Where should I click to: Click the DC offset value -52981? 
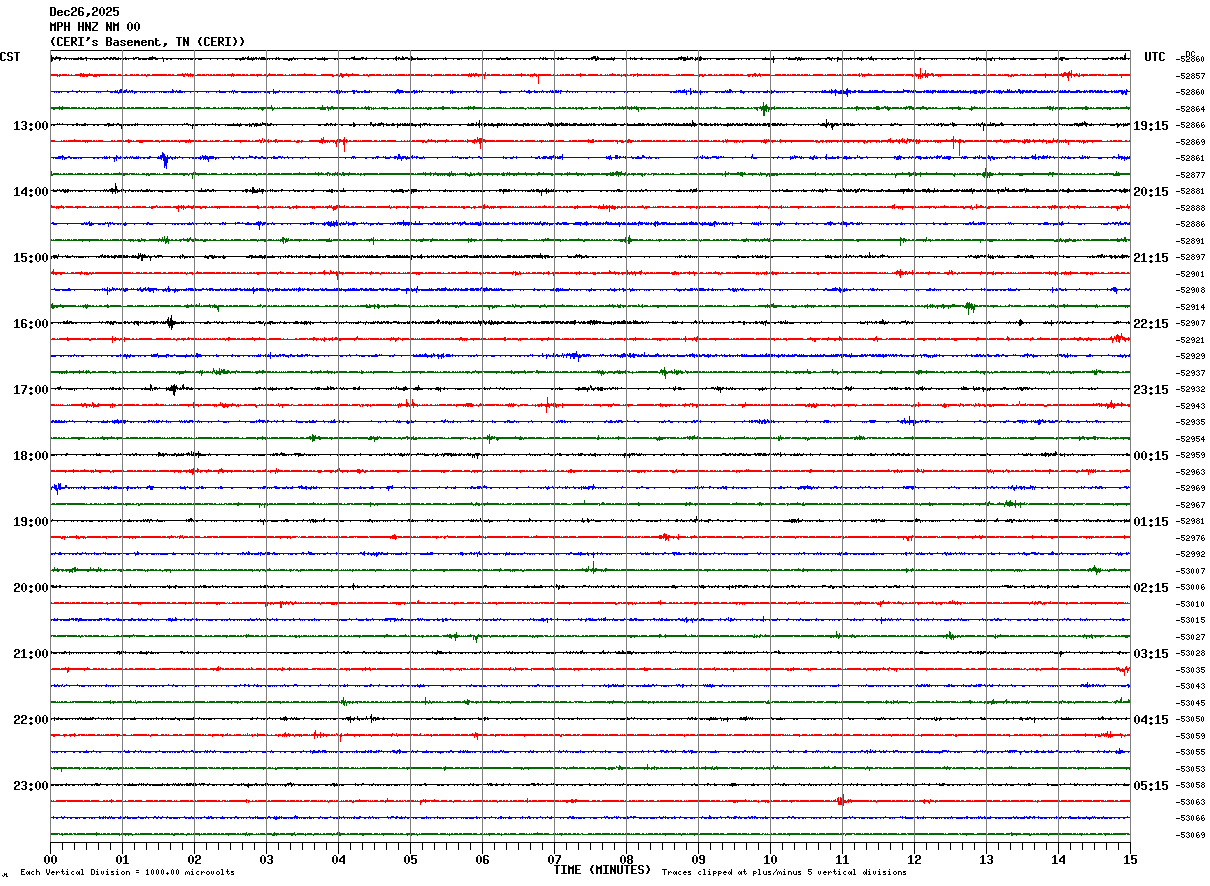point(1191,521)
